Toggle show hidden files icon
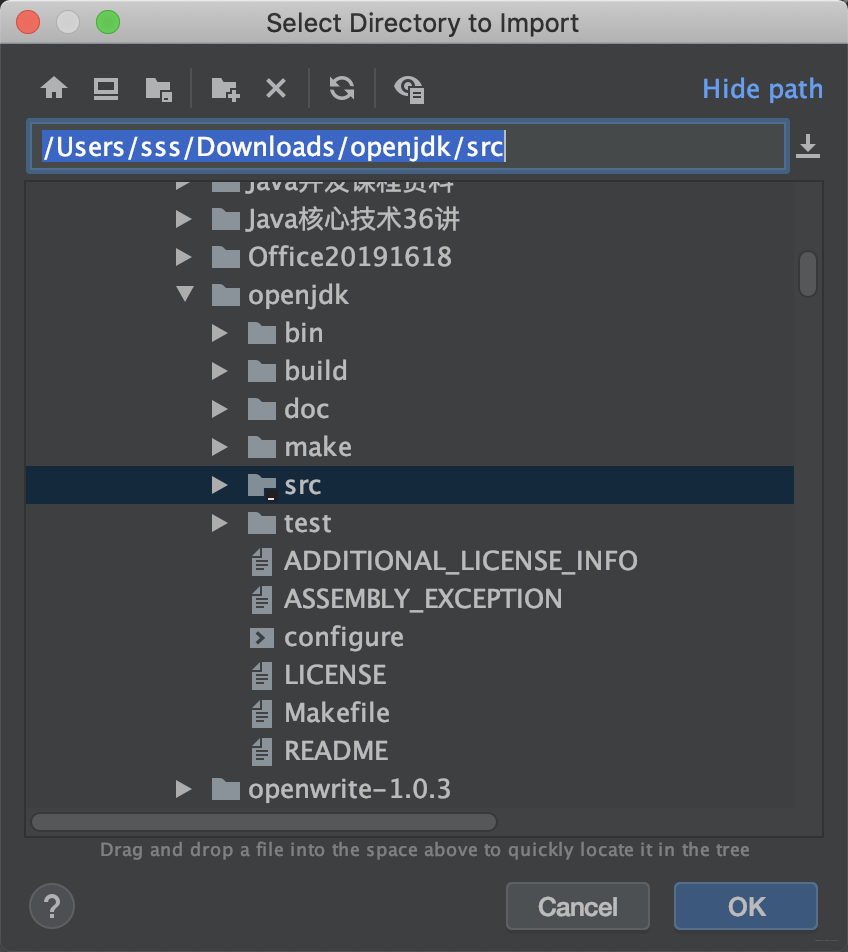The height and width of the screenshot is (952, 848). (409, 89)
